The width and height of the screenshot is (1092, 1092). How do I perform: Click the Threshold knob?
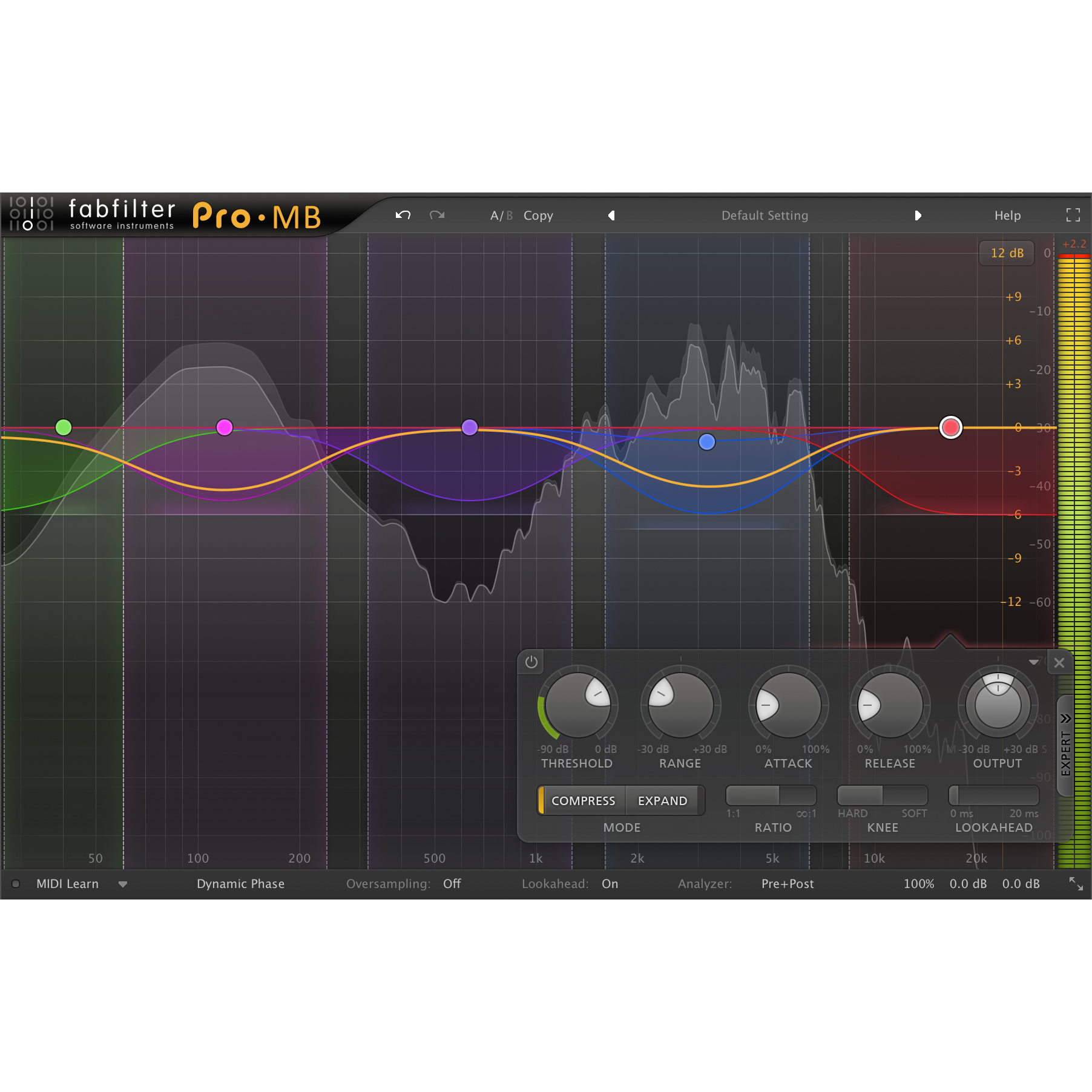(578, 705)
